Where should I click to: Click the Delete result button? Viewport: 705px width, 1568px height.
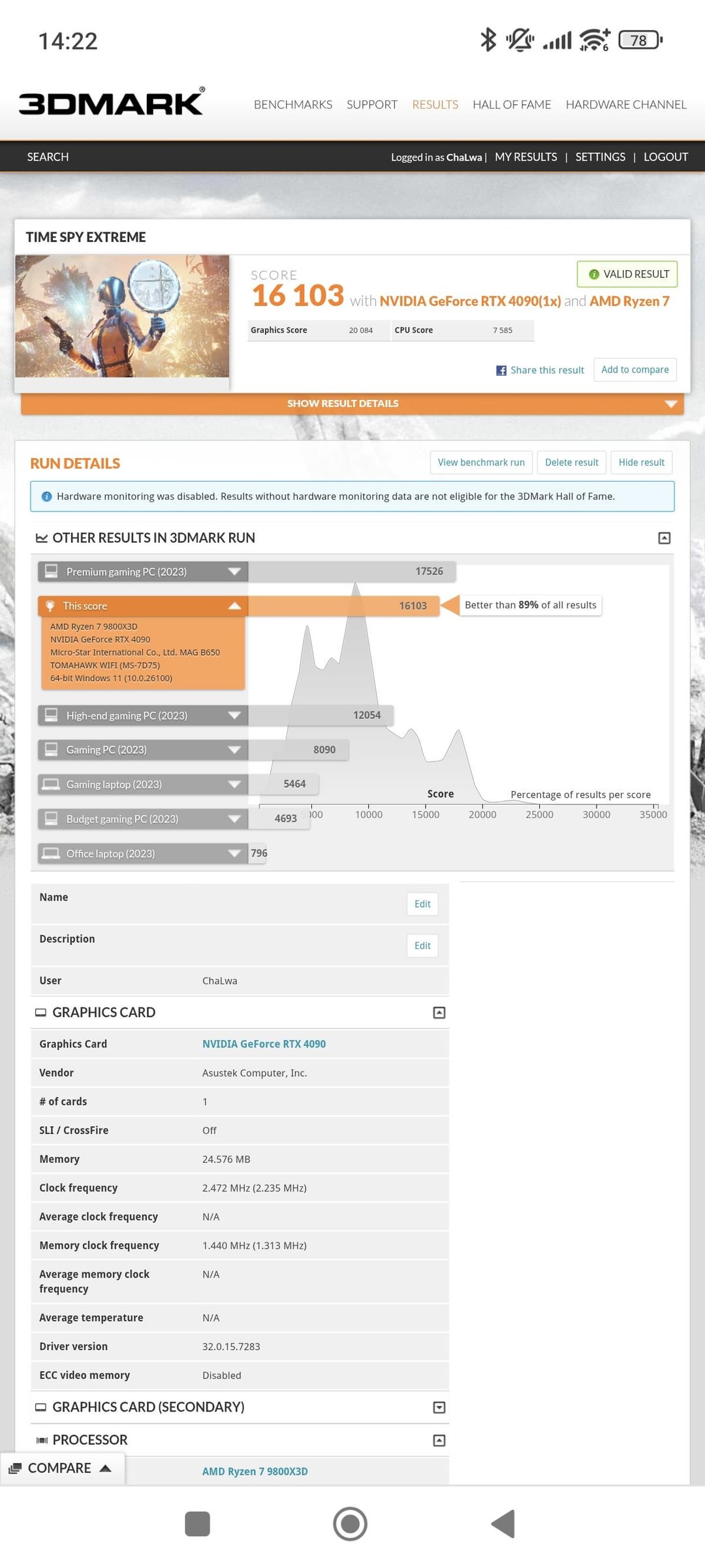tap(572, 463)
